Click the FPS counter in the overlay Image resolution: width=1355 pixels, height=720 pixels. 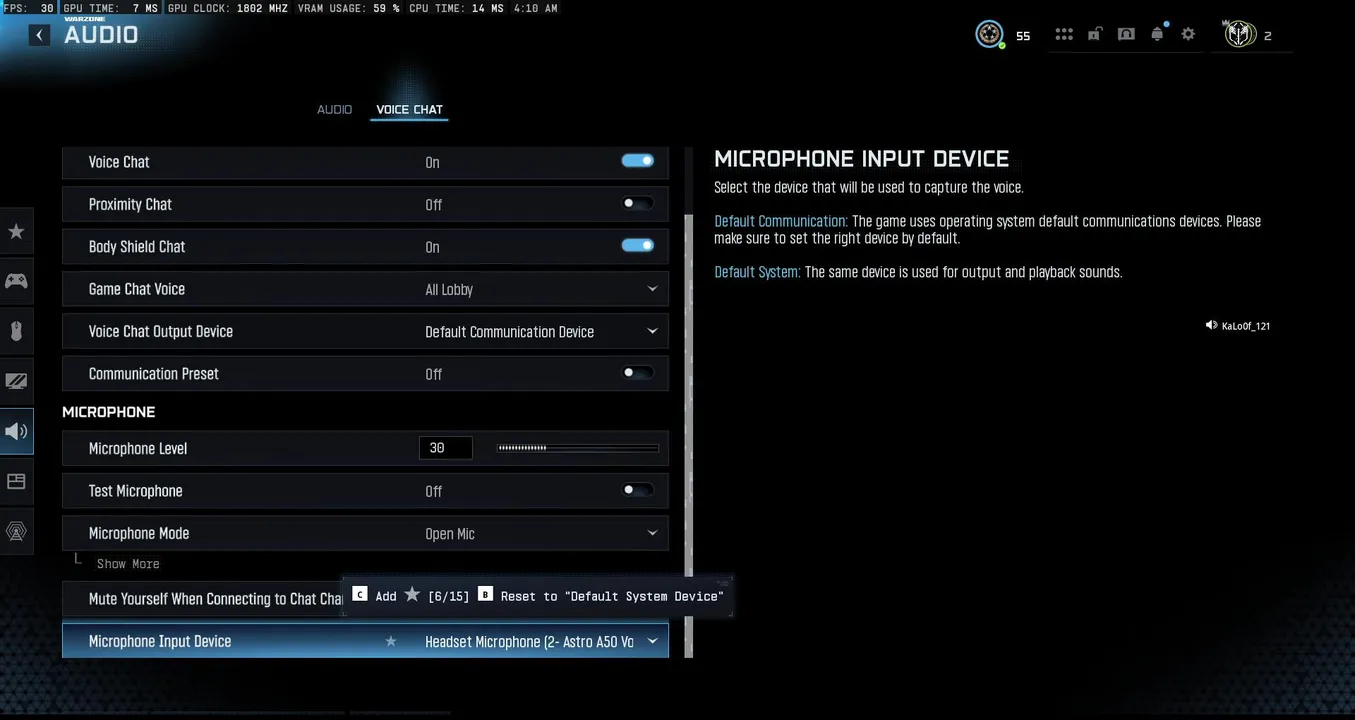click(28, 8)
